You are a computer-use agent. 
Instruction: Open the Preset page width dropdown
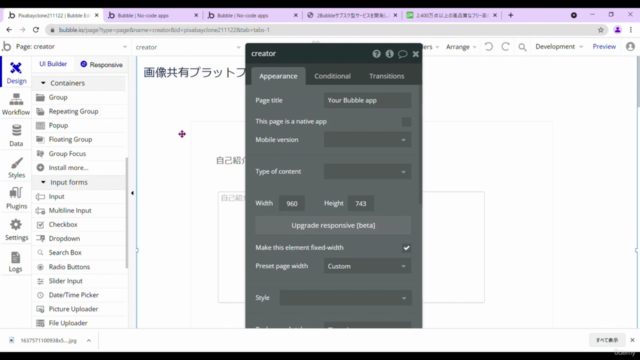tap(367, 266)
